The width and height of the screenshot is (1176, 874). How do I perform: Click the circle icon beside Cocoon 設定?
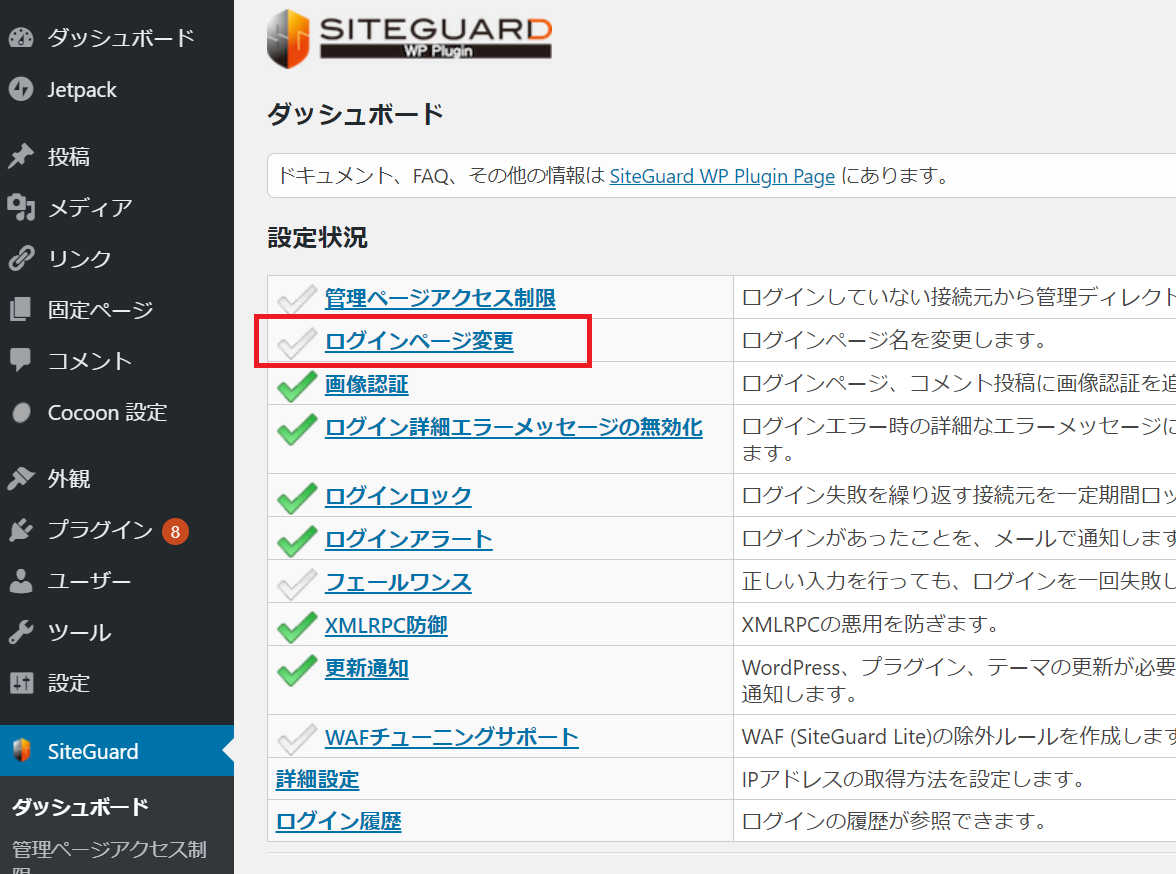(22, 413)
